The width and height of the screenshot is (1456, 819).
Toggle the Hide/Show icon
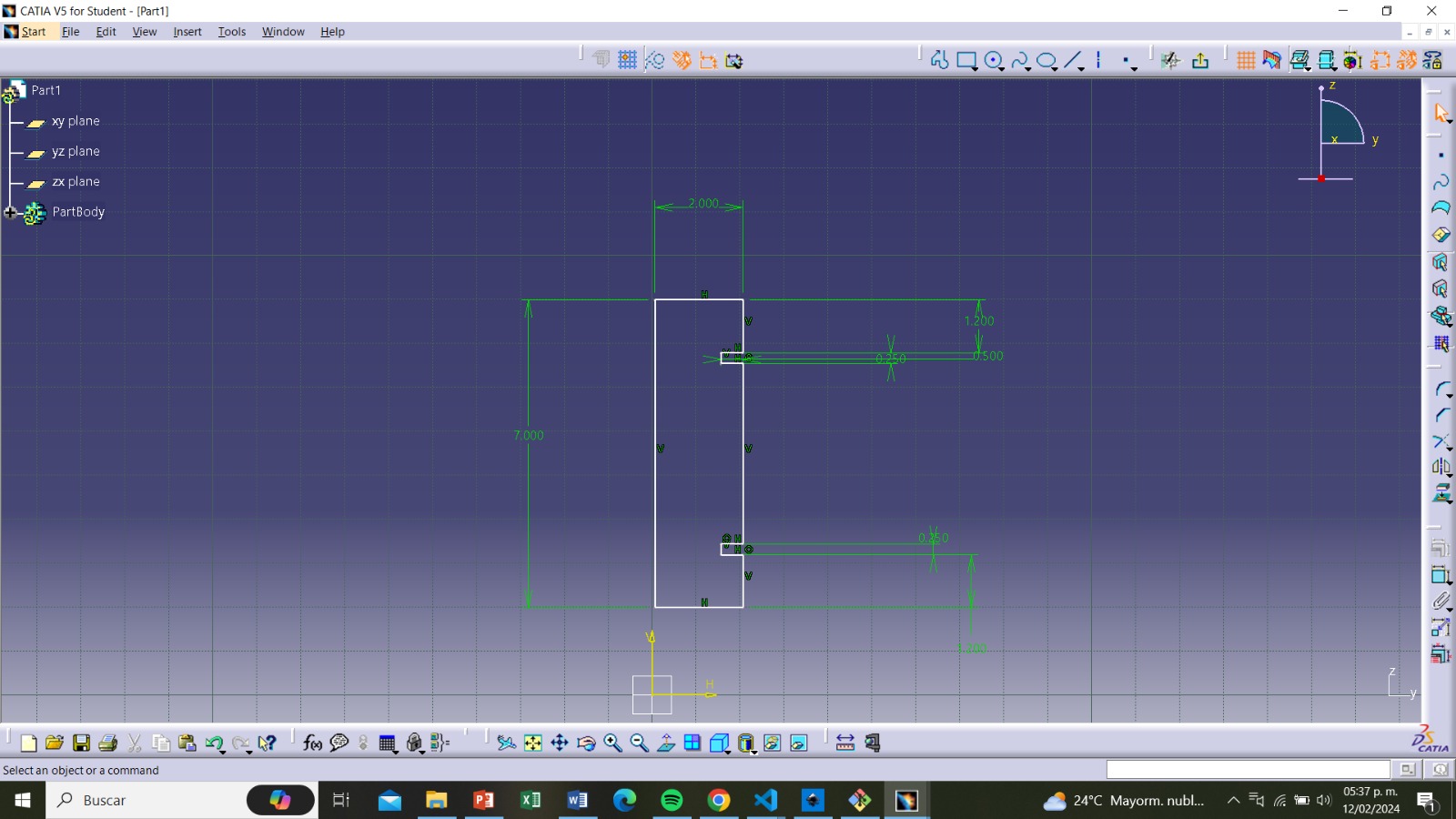click(x=773, y=743)
